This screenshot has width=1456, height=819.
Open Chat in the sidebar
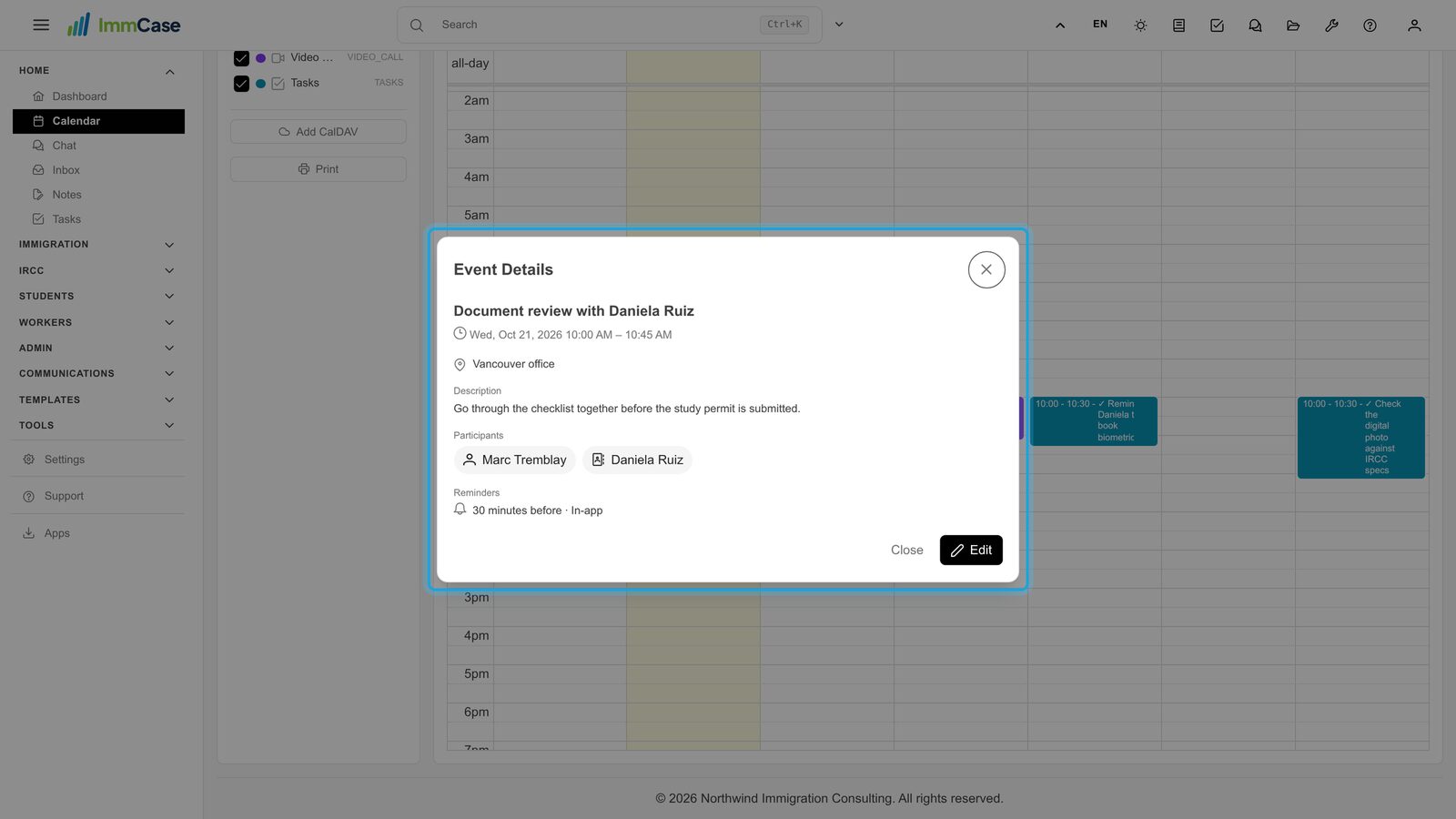click(98, 146)
